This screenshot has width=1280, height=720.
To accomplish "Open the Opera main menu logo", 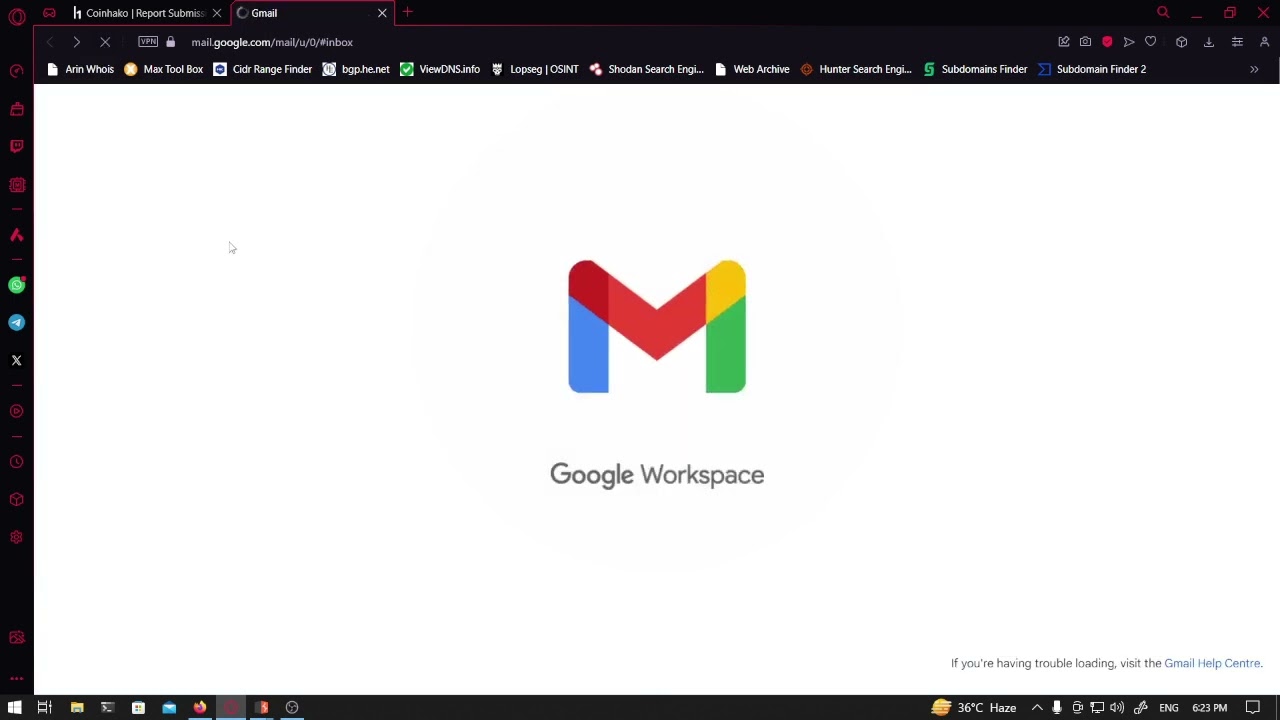I will pos(17,16).
